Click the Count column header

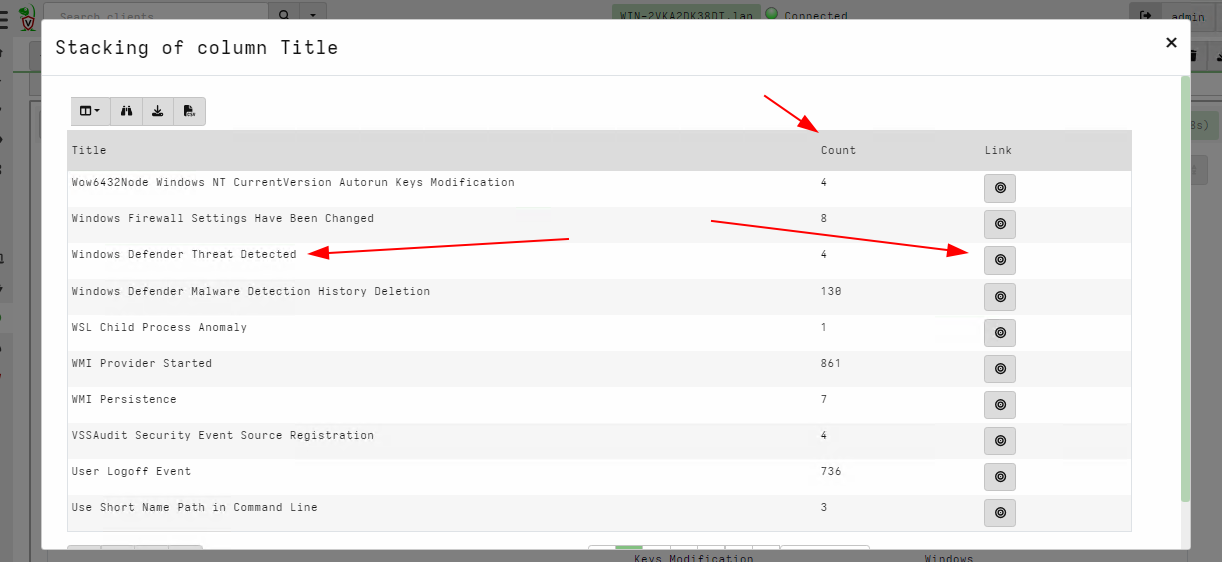pyautogui.click(x=838, y=150)
